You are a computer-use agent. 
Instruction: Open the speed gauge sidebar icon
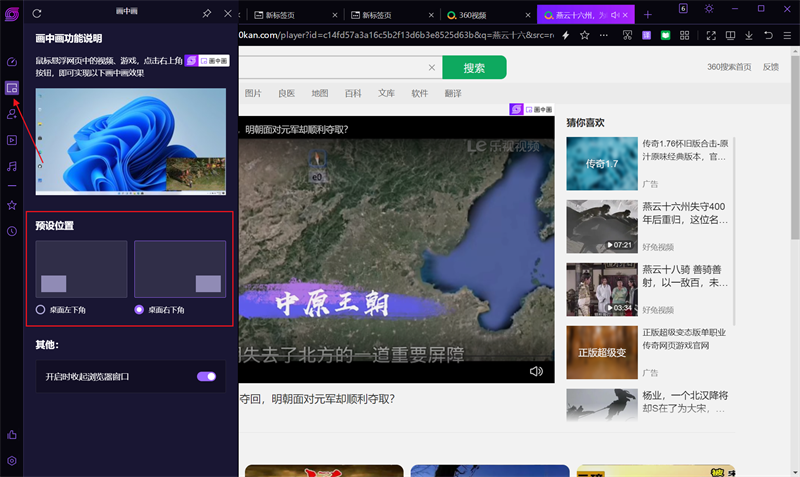[12, 62]
